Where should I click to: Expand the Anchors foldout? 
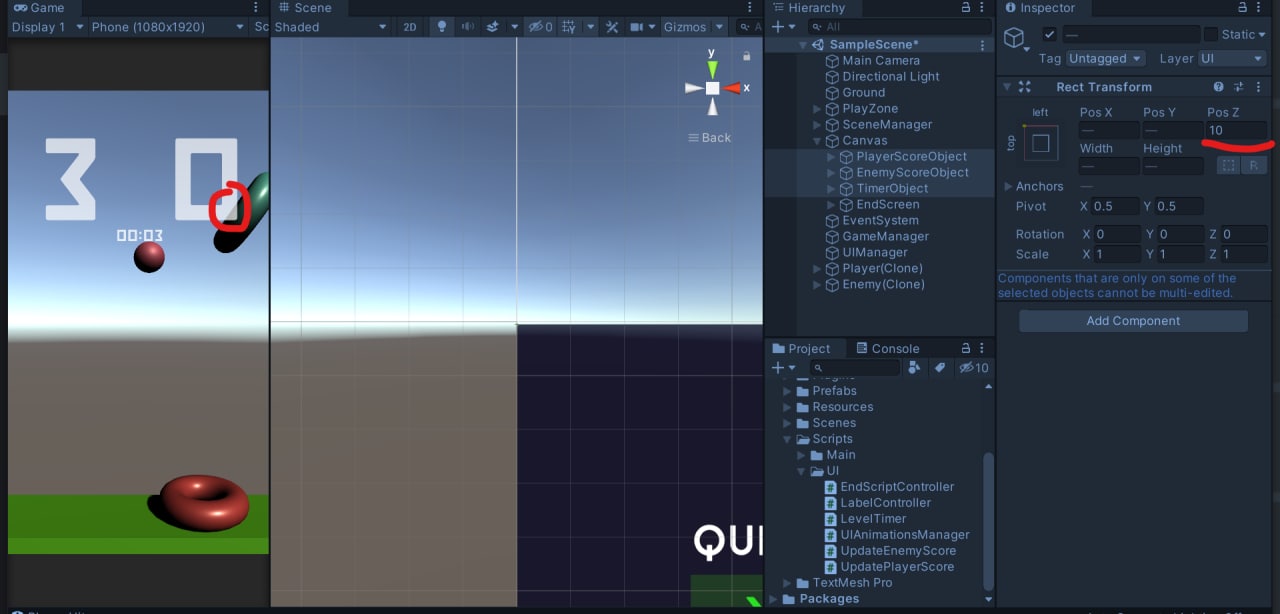[x=1008, y=186]
